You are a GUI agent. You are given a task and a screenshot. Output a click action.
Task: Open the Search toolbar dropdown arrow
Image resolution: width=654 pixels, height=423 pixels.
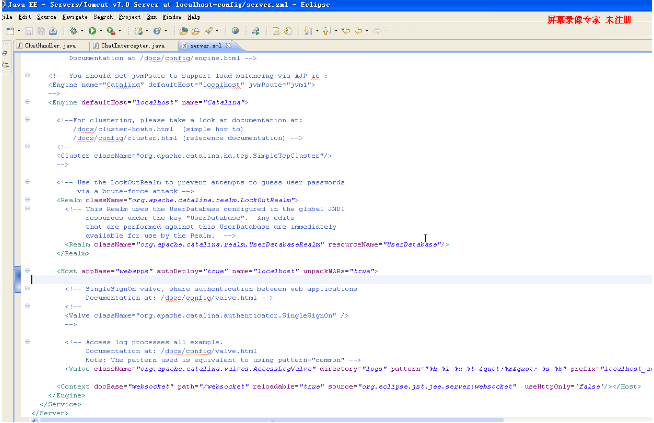click(x=217, y=31)
